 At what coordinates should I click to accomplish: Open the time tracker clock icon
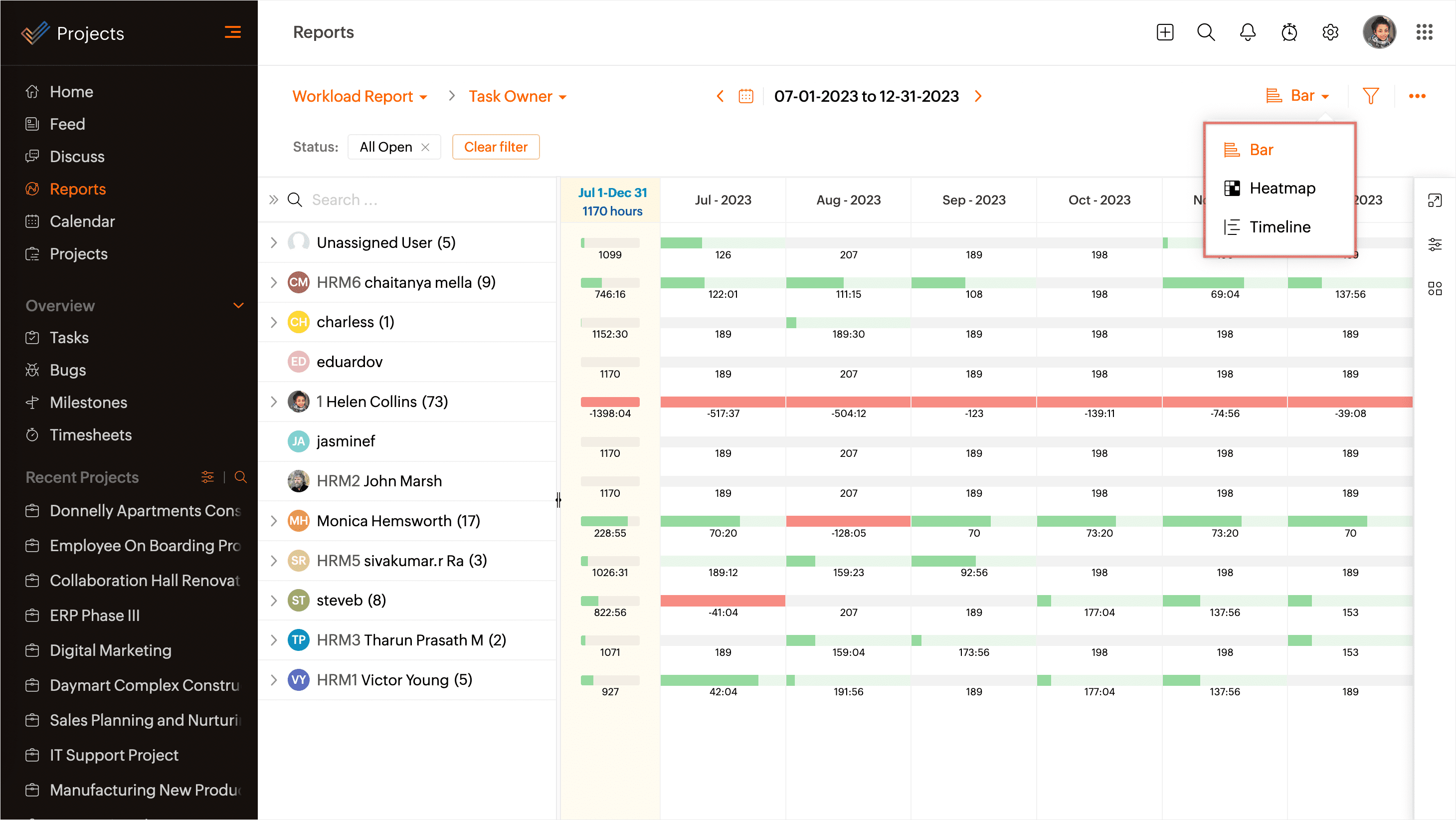[1289, 32]
